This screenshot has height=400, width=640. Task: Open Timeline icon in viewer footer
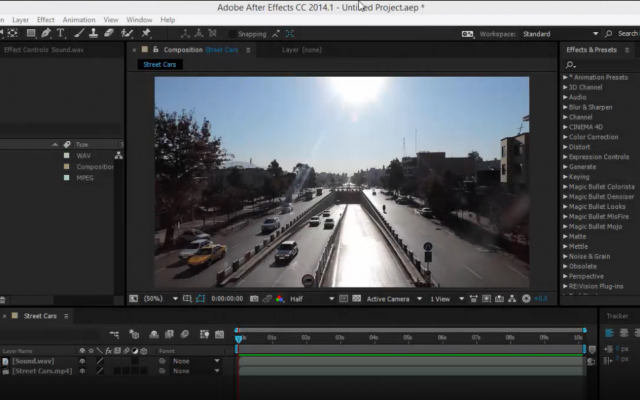(499, 299)
